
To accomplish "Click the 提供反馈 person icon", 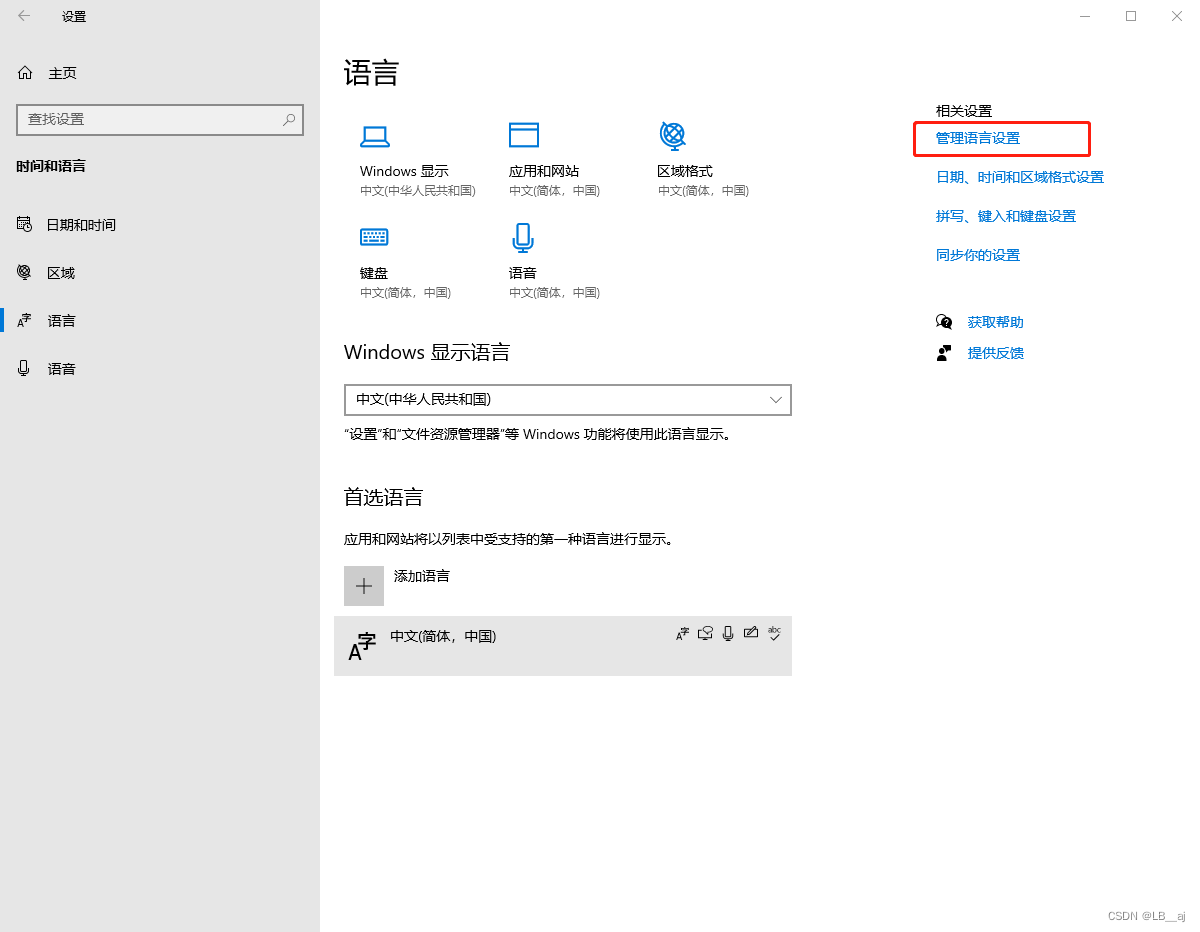I will point(944,353).
